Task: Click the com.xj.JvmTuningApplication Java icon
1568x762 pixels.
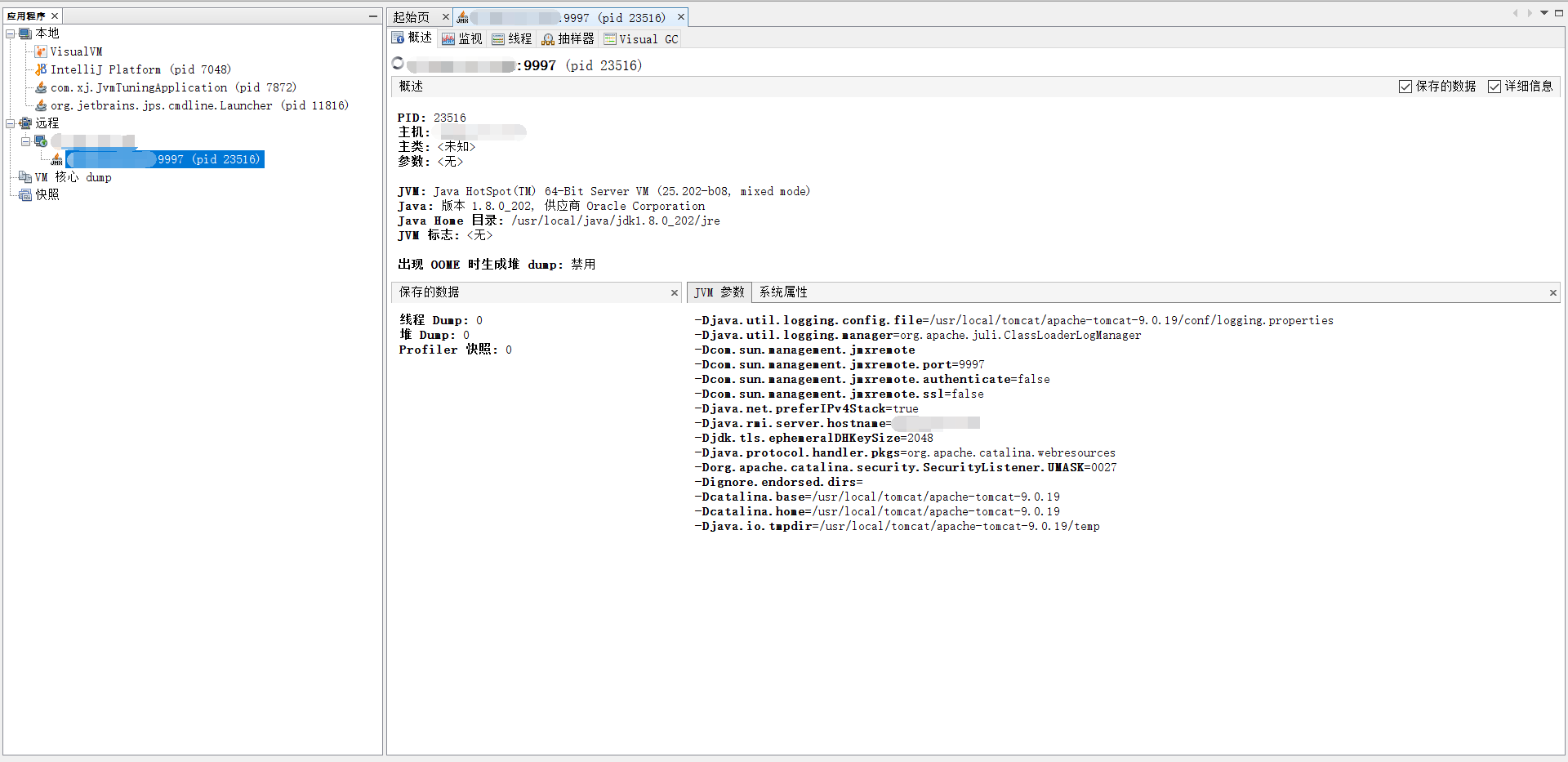Action: click(x=41, y=87)
